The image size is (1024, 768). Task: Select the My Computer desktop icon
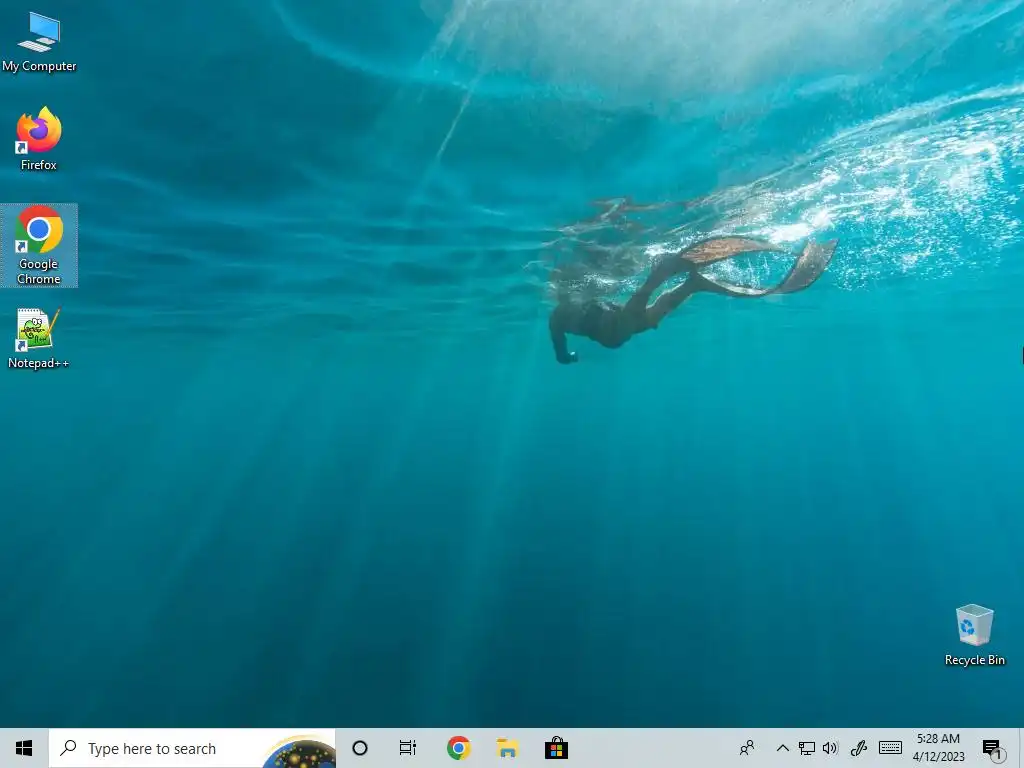(39, 42)
